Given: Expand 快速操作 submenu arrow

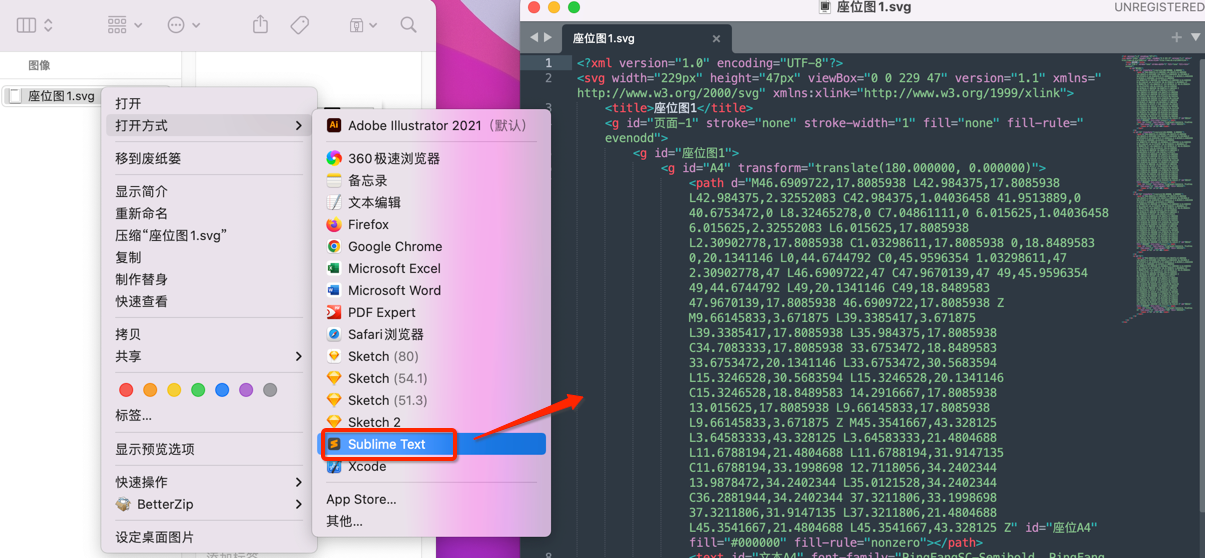Looking at the screenshot, I should click(298, 482).
